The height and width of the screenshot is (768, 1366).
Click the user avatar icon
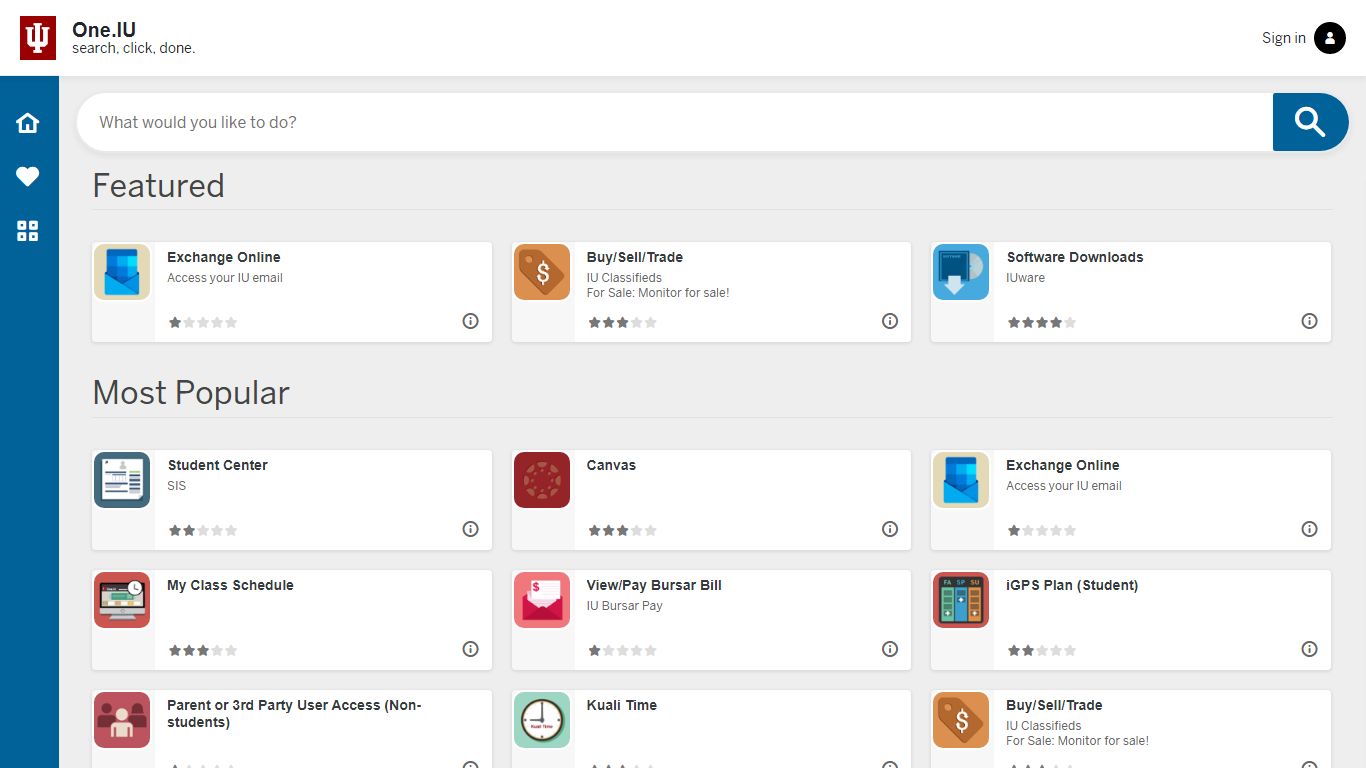(x=1330, y=38)
